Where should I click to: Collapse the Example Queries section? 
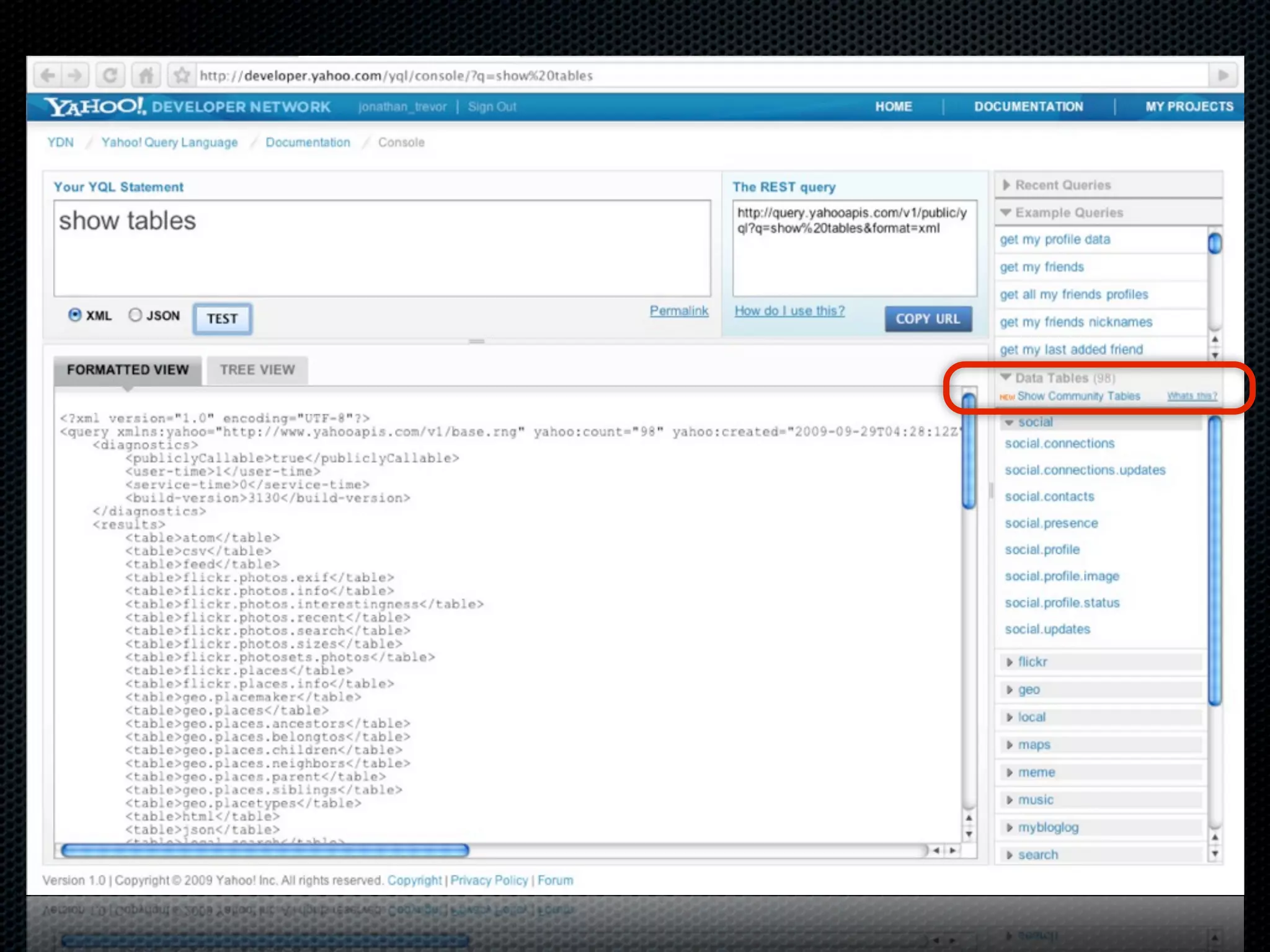[x=1006, y=213]
